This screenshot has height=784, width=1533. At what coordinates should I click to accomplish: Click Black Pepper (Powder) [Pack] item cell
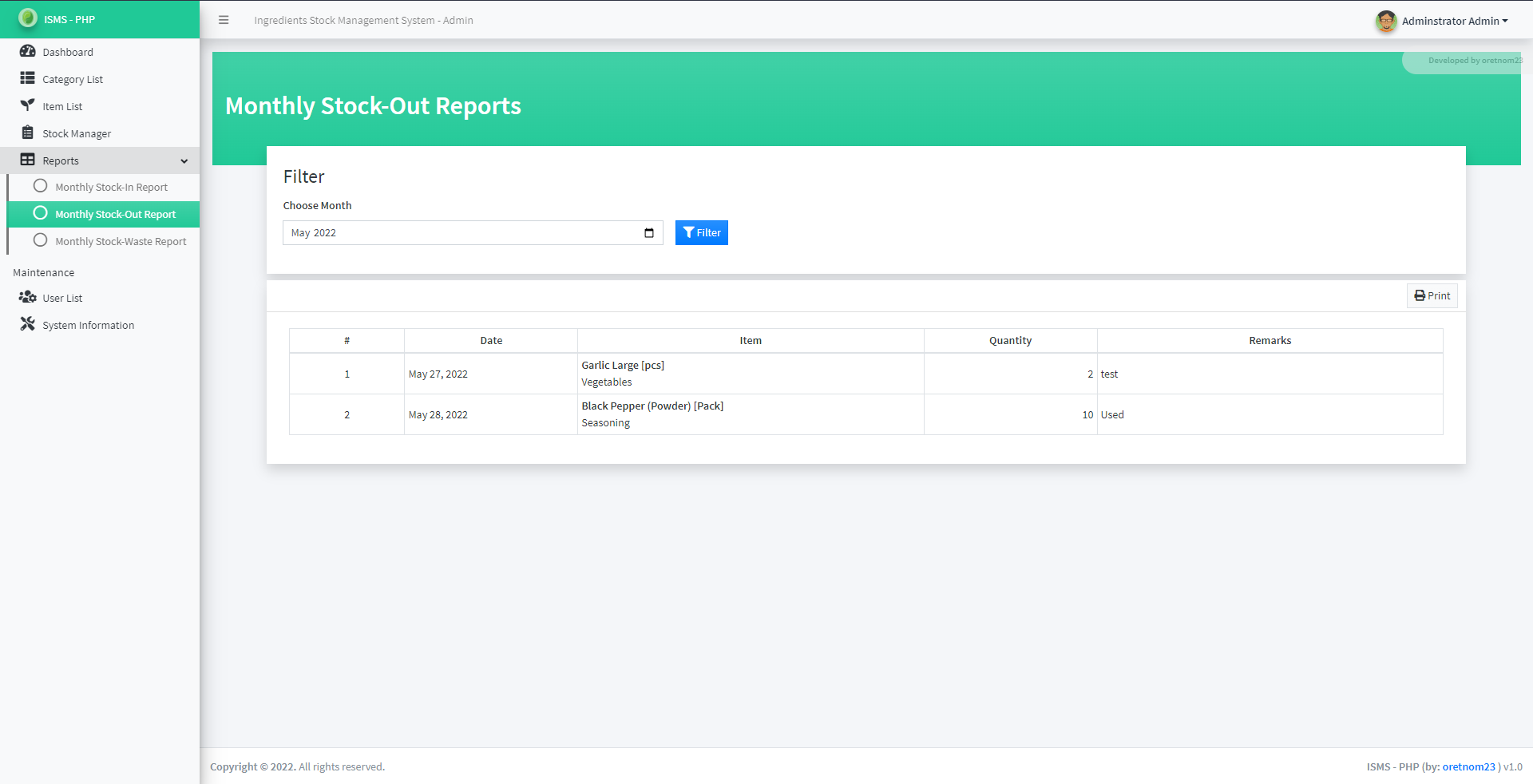pos(751,414)
